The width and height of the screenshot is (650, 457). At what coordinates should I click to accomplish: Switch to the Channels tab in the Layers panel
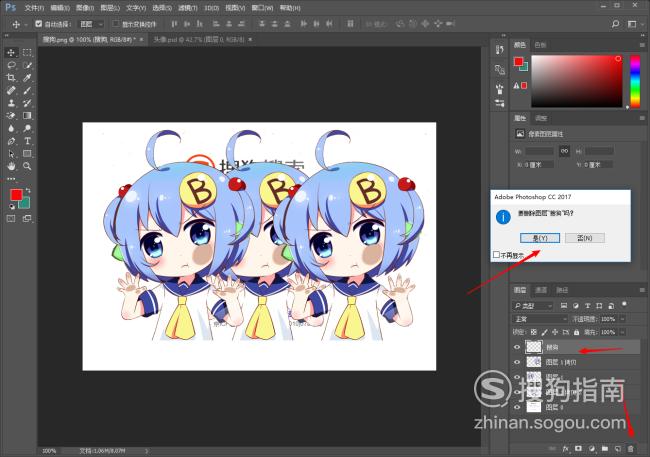[x=541, y=290]
